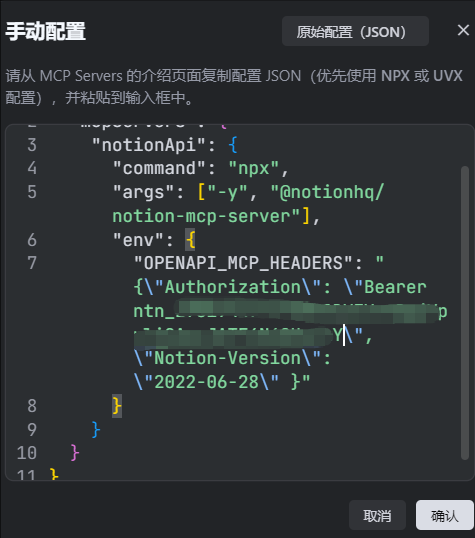The width and height of the screenshot is (475, 538).
Task: Close the 手动配置 dialog with the X icon
Action: pos(463,30)
